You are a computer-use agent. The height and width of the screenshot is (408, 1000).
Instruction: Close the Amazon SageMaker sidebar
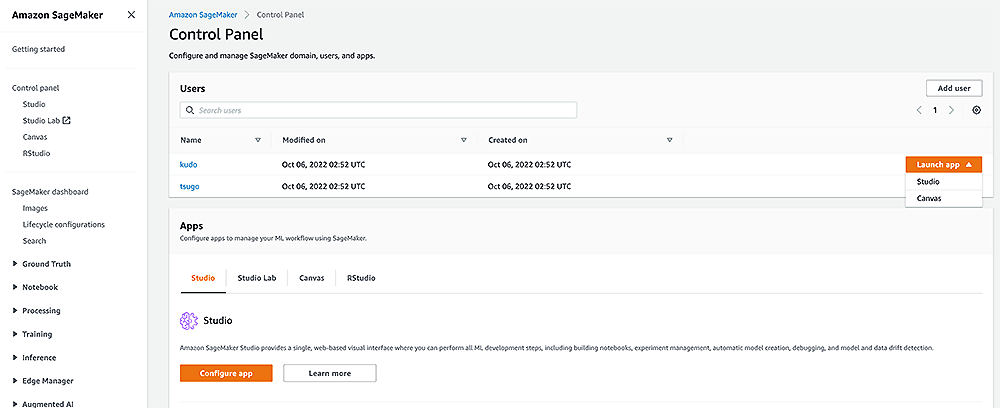tap(131, 15)
